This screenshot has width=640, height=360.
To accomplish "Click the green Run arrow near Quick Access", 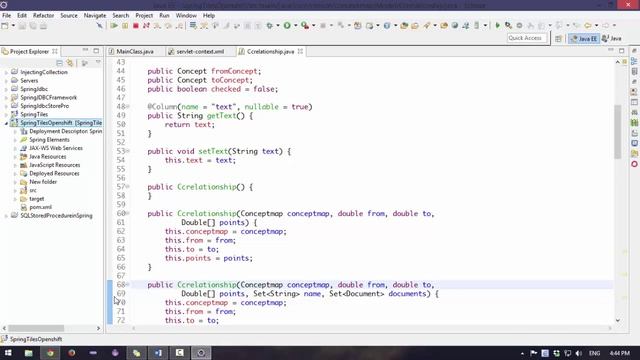I will 498,26.
